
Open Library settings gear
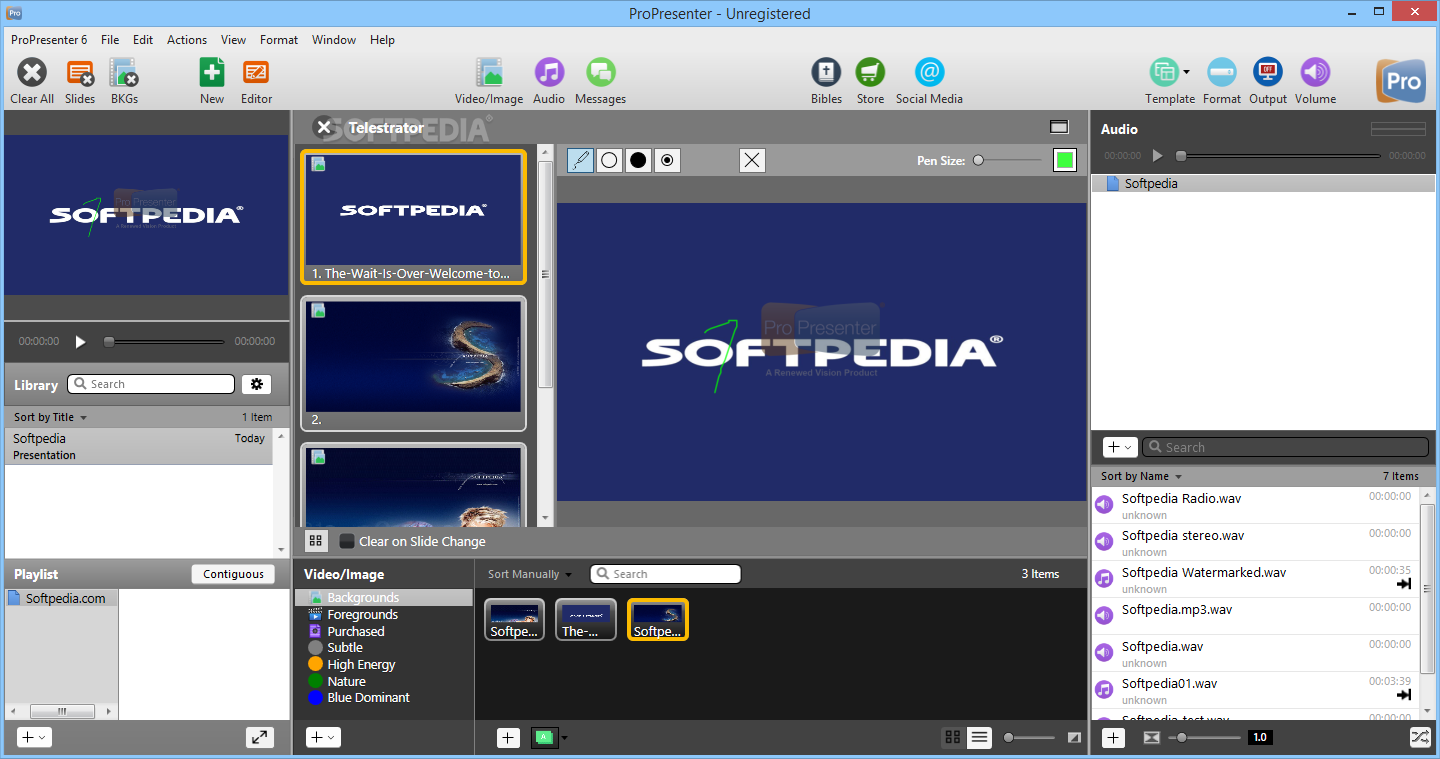point(256,384)
